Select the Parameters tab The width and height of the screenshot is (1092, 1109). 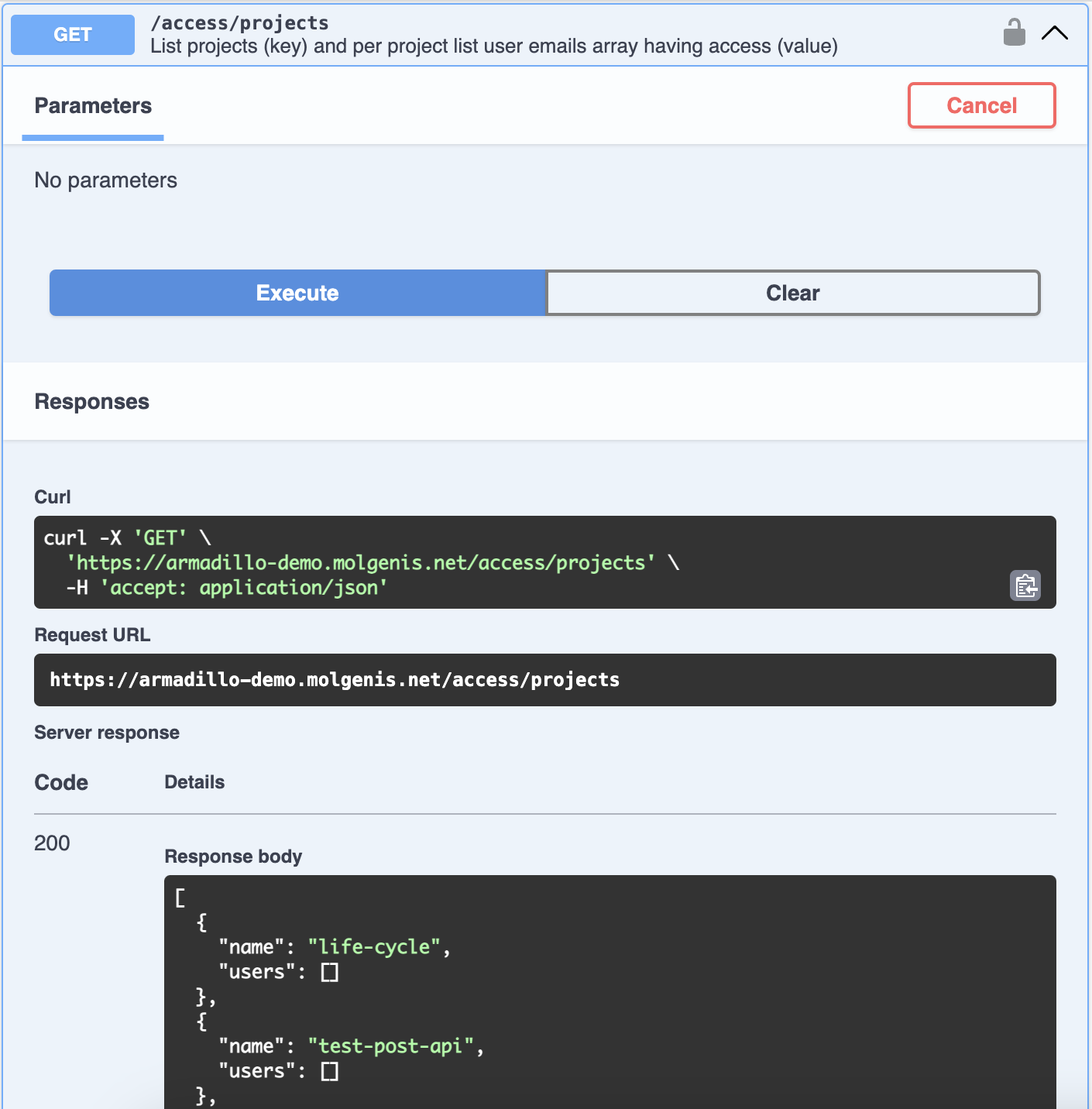click(93, 106)
